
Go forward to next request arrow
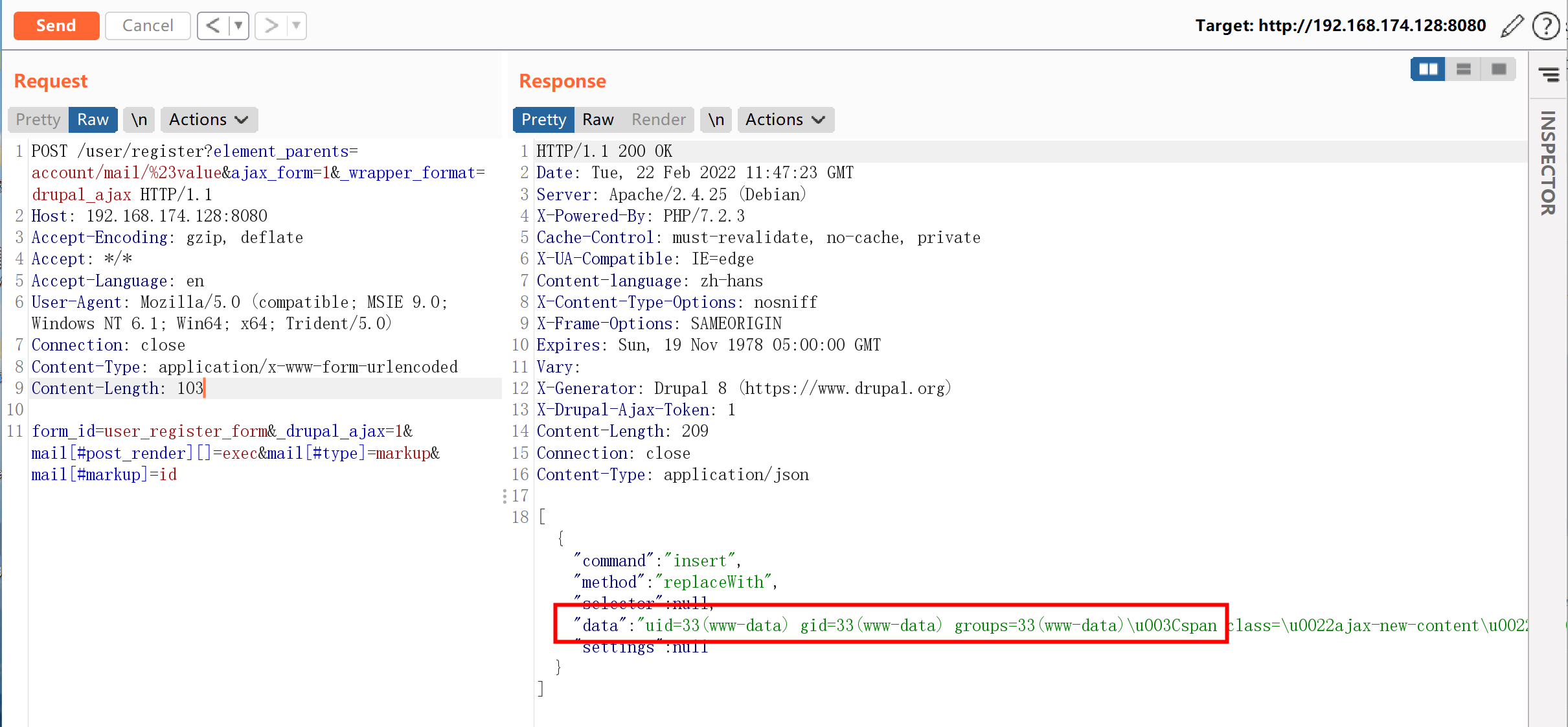[x=271, y=26]
